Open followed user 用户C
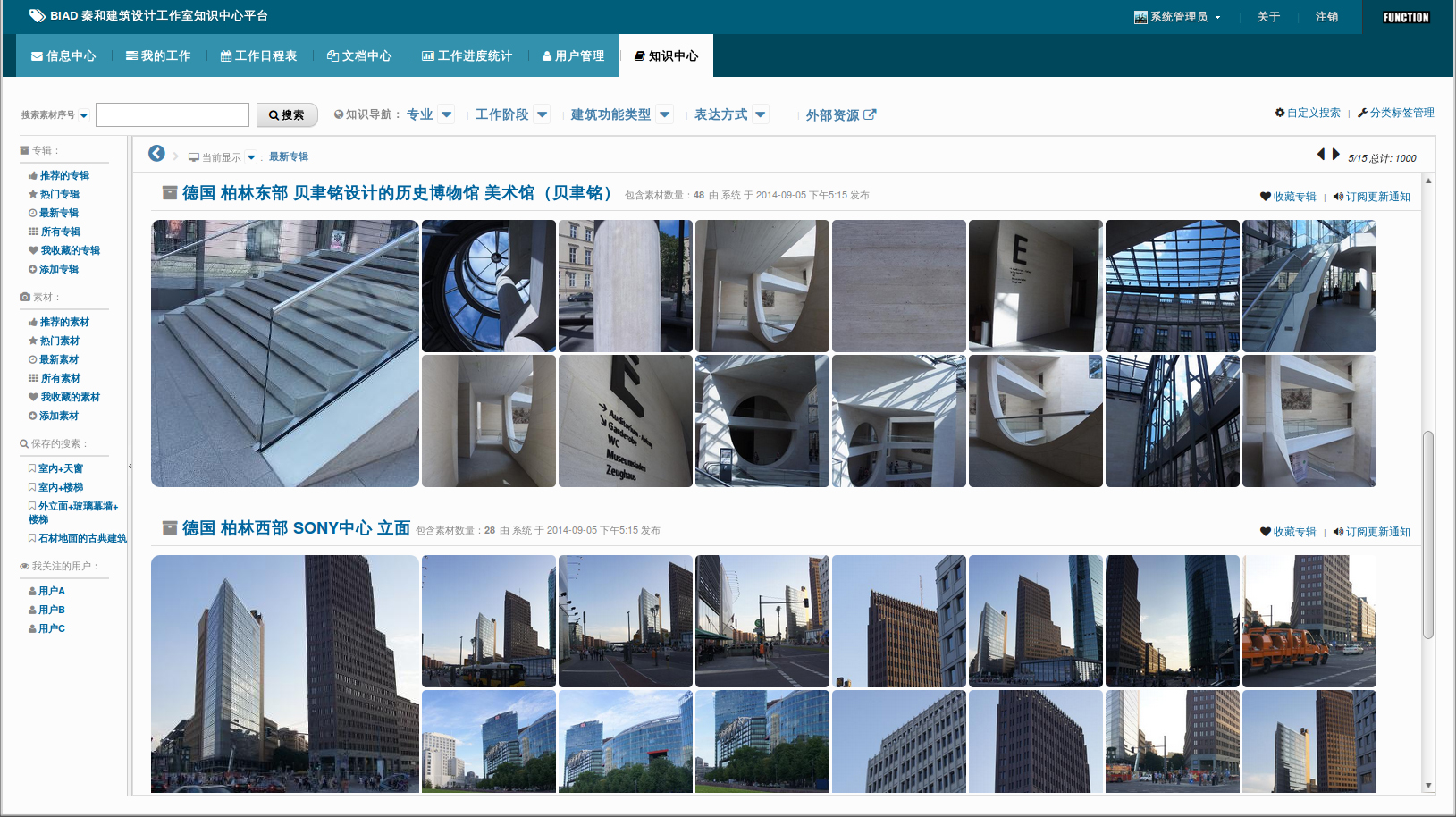The height and width of the screenshot is (817, 1456). click(x=46, y=628)
